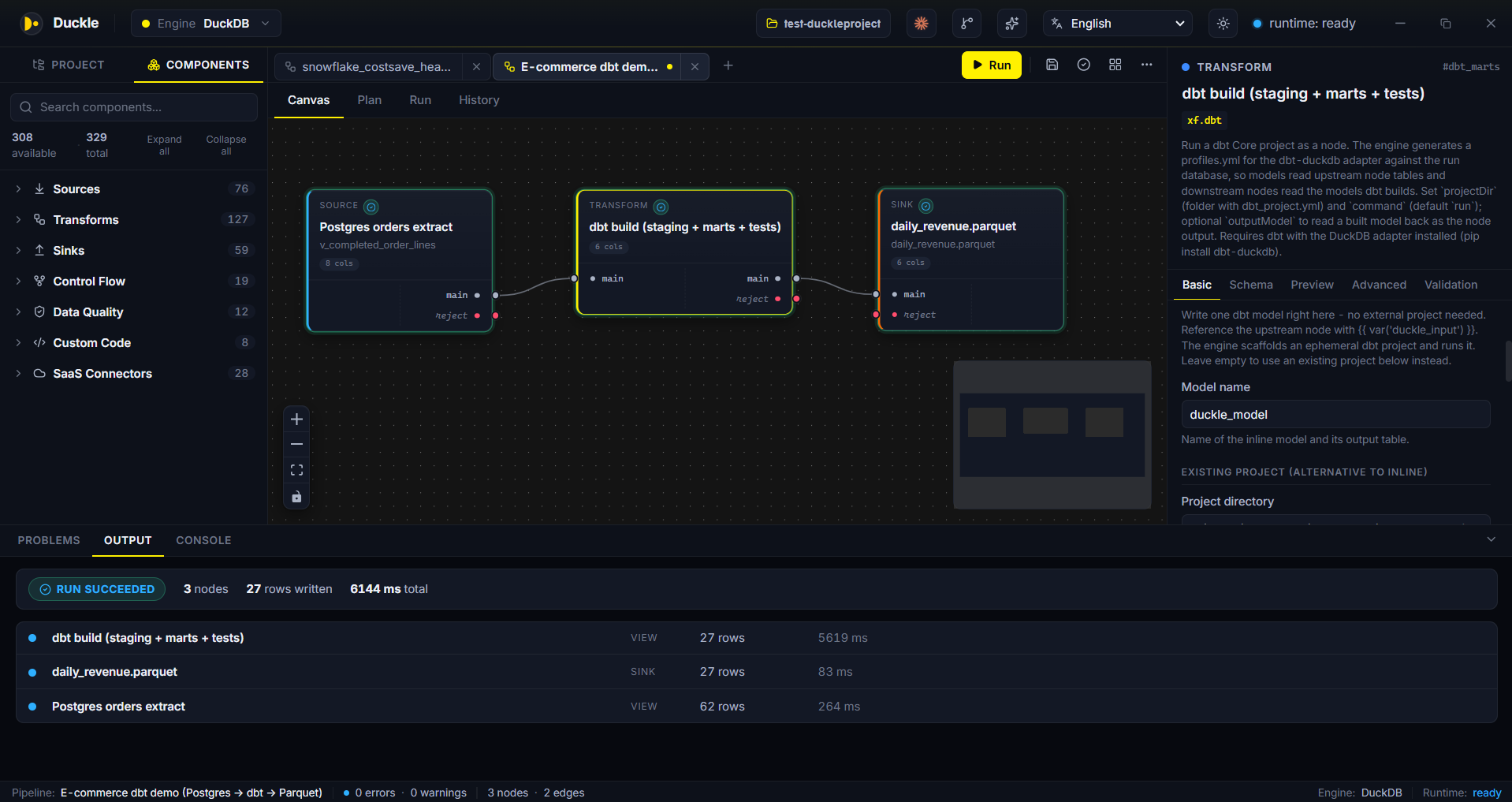The image size is (1512, 802).
Task: Select the Validation tab in properties
Action: click(x=1451, y=285)
